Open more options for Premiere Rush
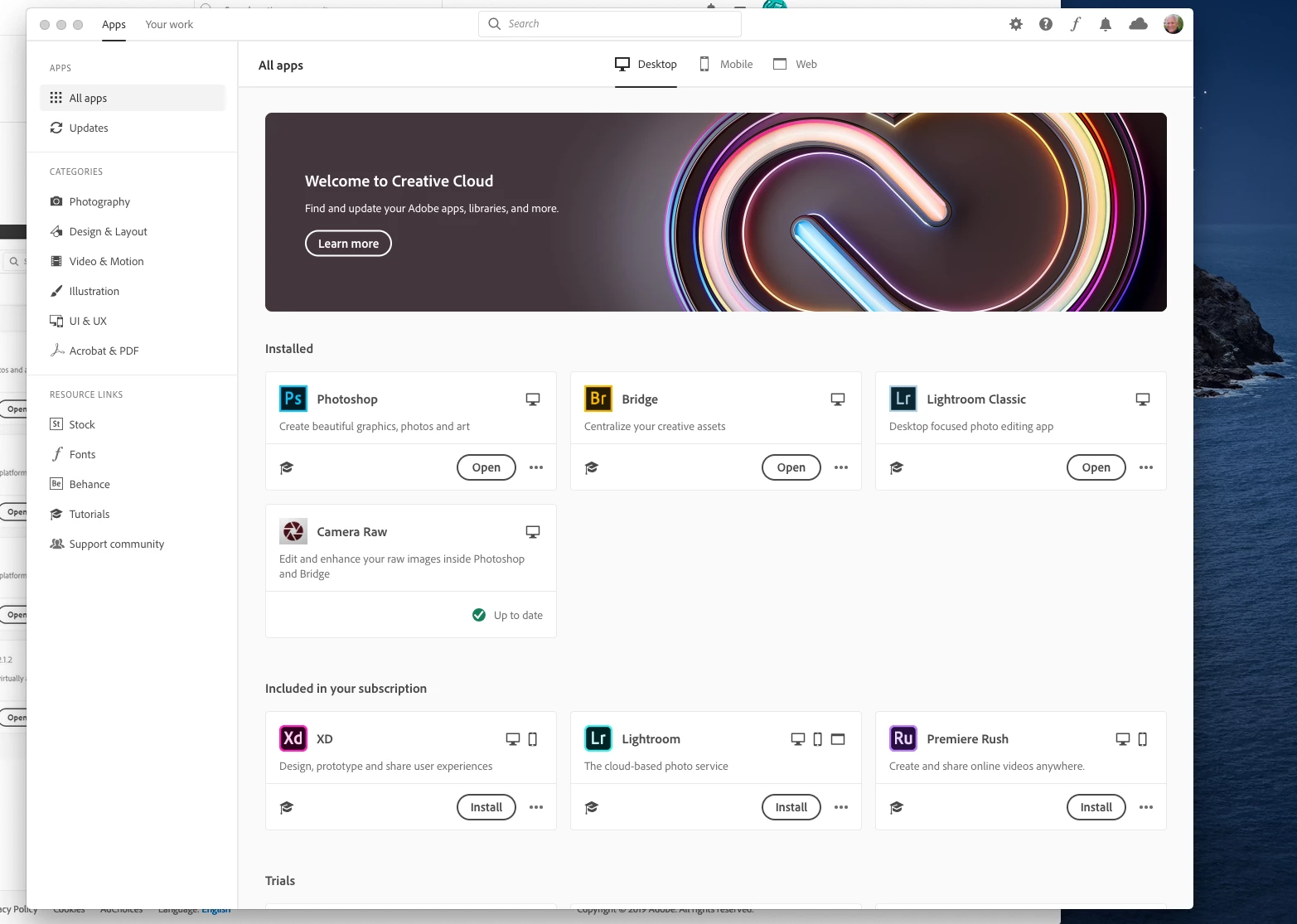Screen dimensions: 1297x924 point(1146,807)
